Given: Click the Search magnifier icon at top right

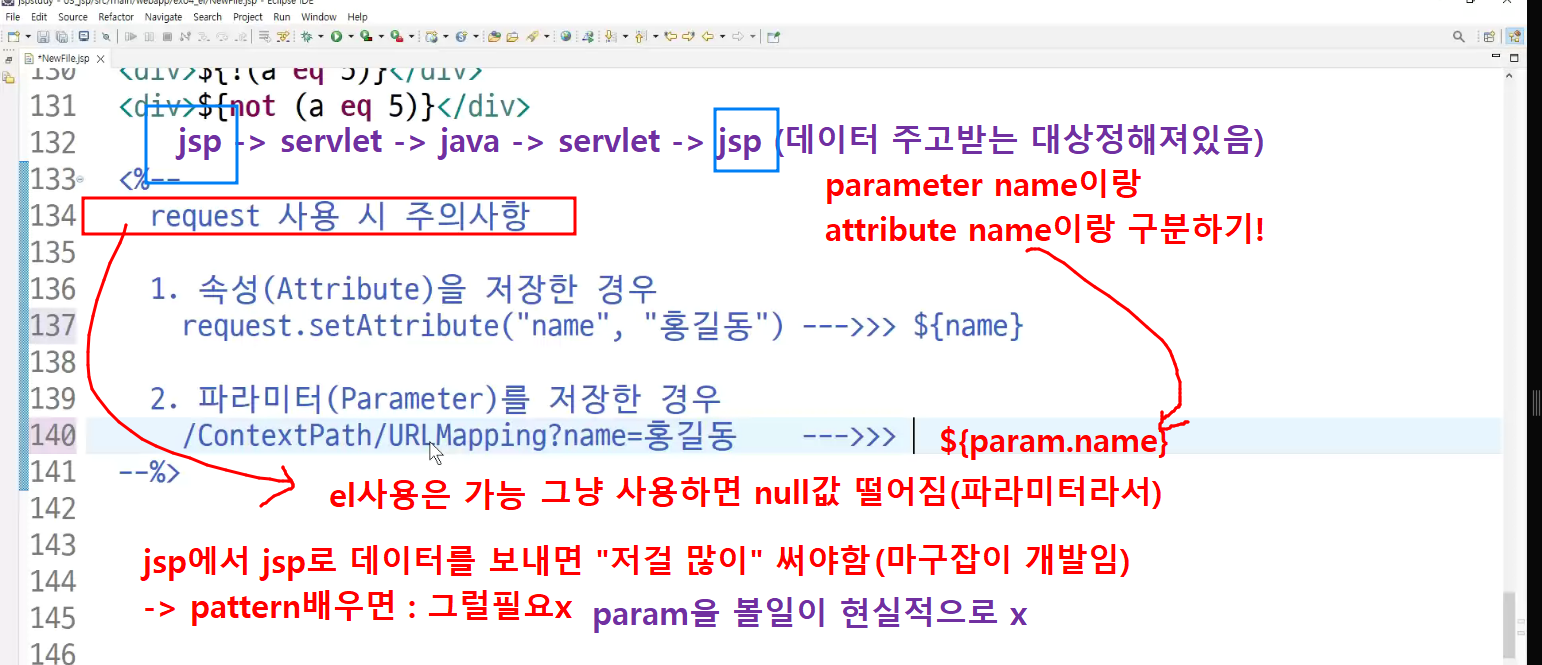Looking at the screenshot, I should pyautogui.click(x=1459, y=37).
